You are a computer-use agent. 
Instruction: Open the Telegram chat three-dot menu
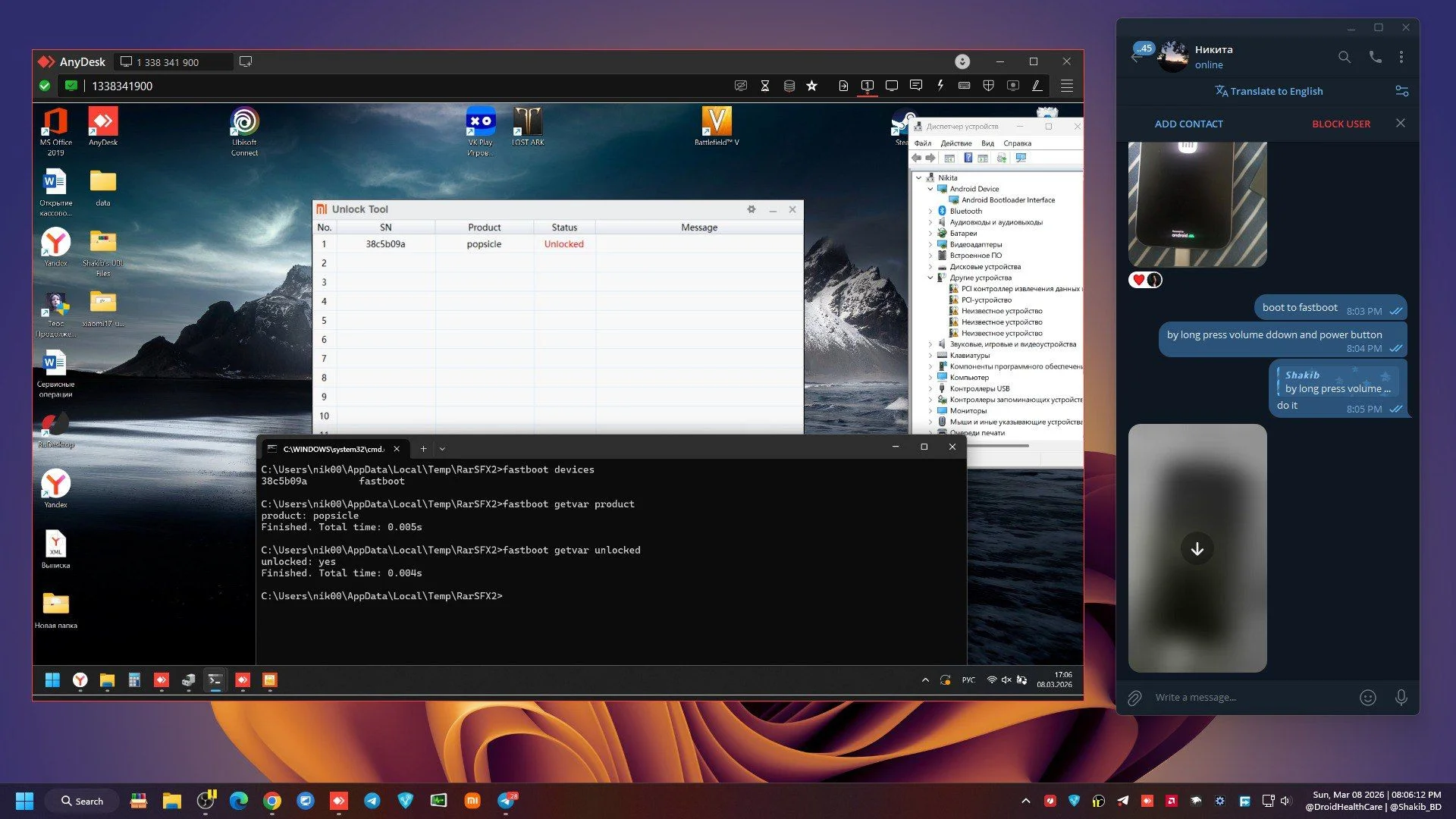1401,57
